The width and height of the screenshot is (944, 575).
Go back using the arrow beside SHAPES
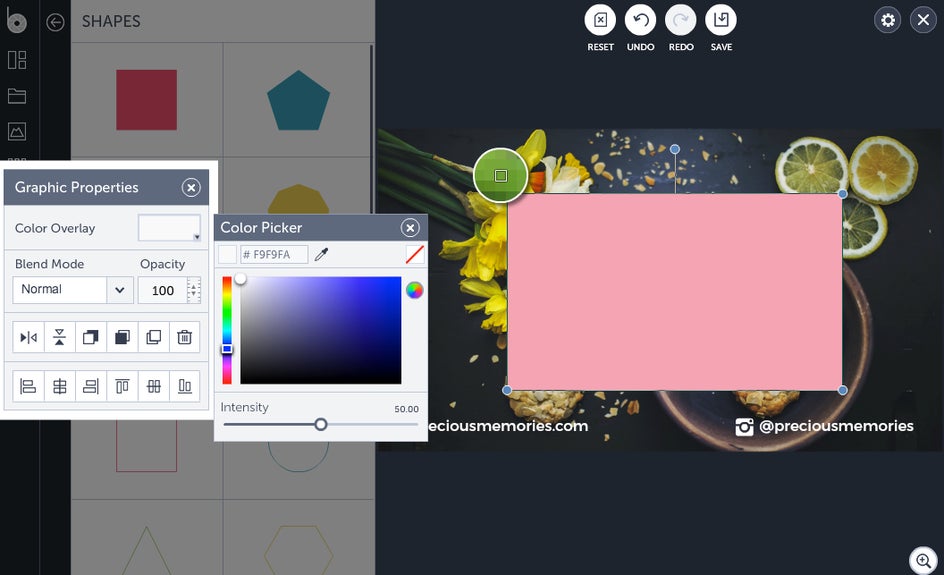click(x=55, y=22)
